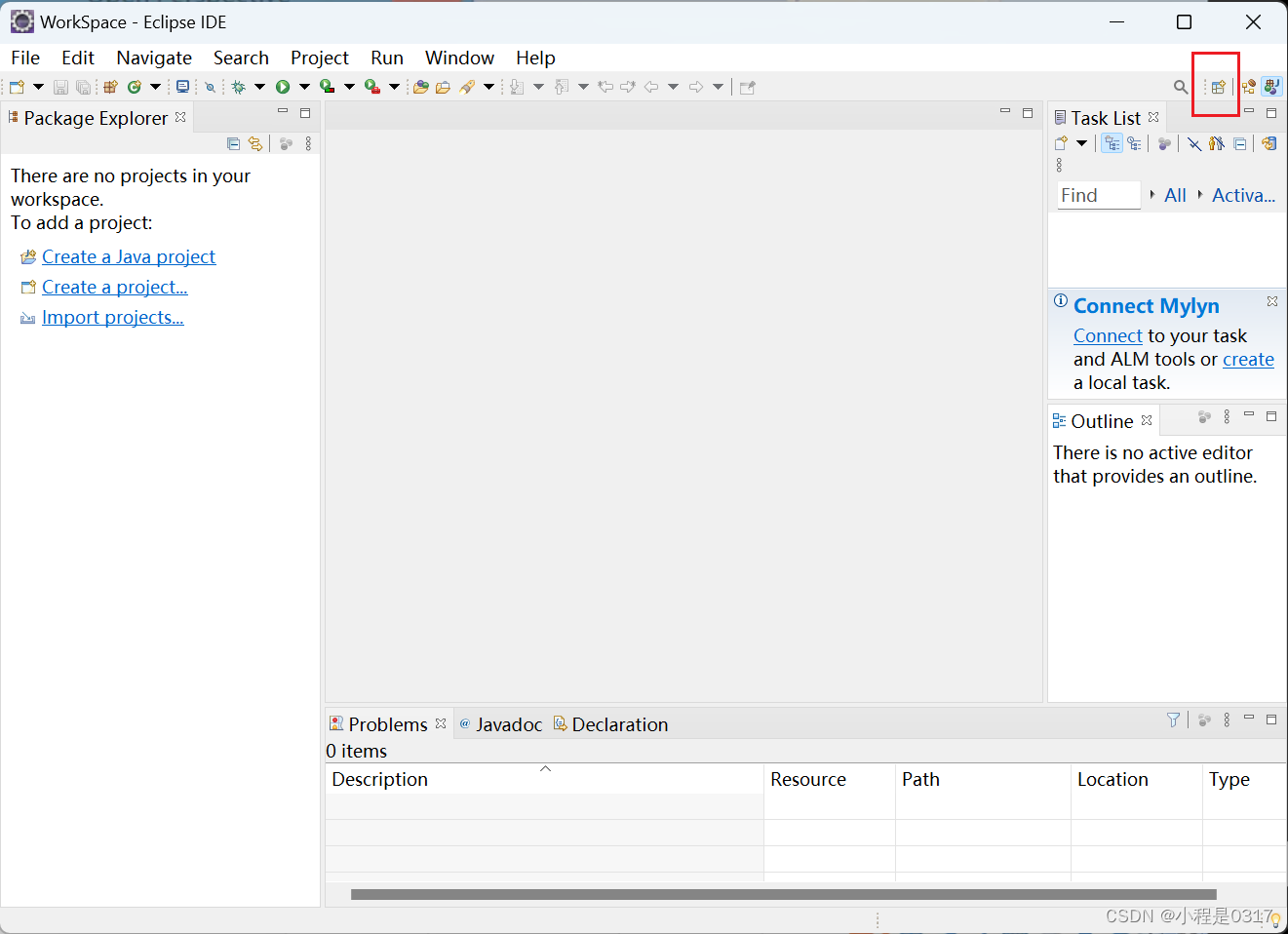Open a Terminal via monitor icon

(182, 87)
